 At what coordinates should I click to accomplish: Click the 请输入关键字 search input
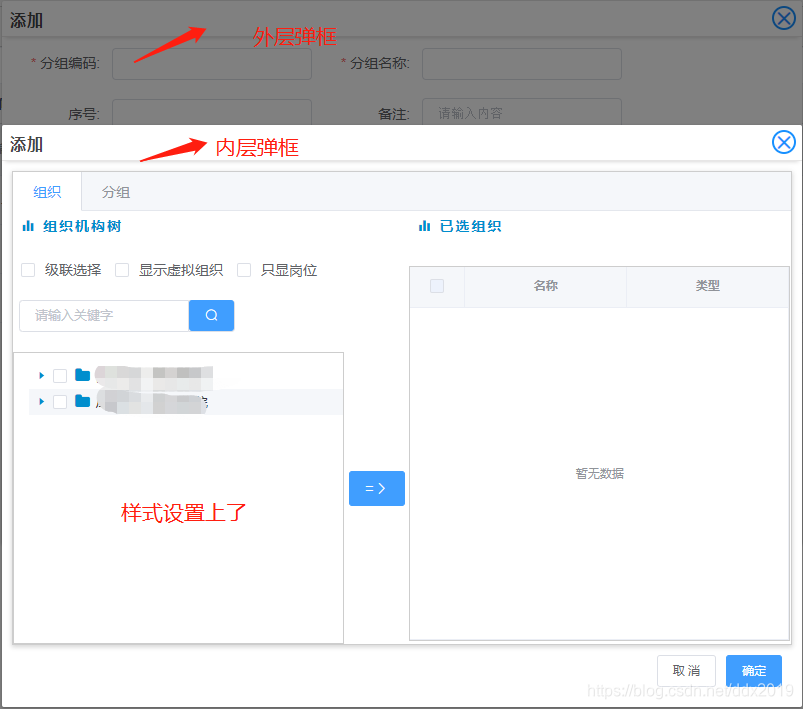(x=103, y=315)
